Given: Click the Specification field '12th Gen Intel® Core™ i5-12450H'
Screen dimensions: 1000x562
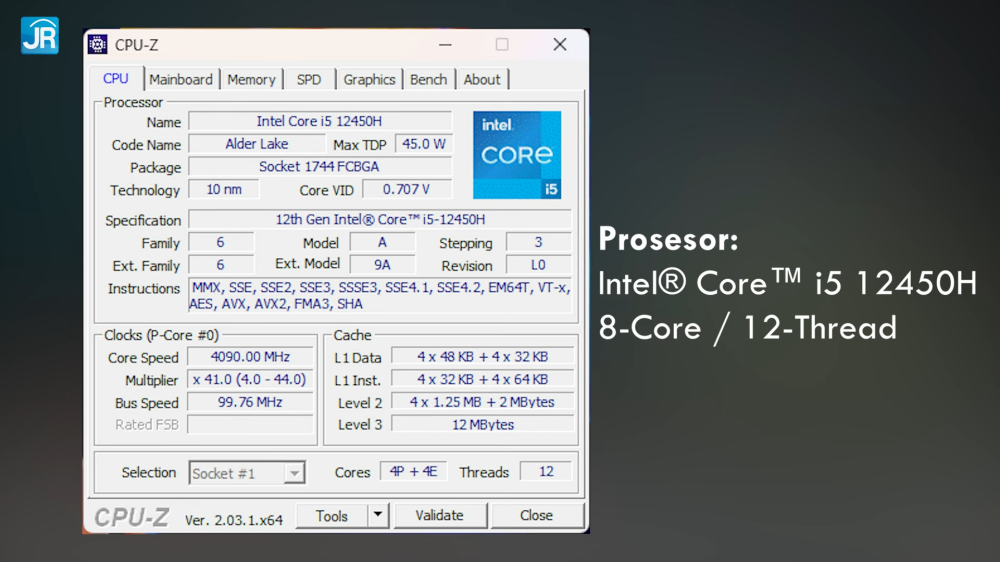Looking at the screenshot, I should (x=380, y=219).
